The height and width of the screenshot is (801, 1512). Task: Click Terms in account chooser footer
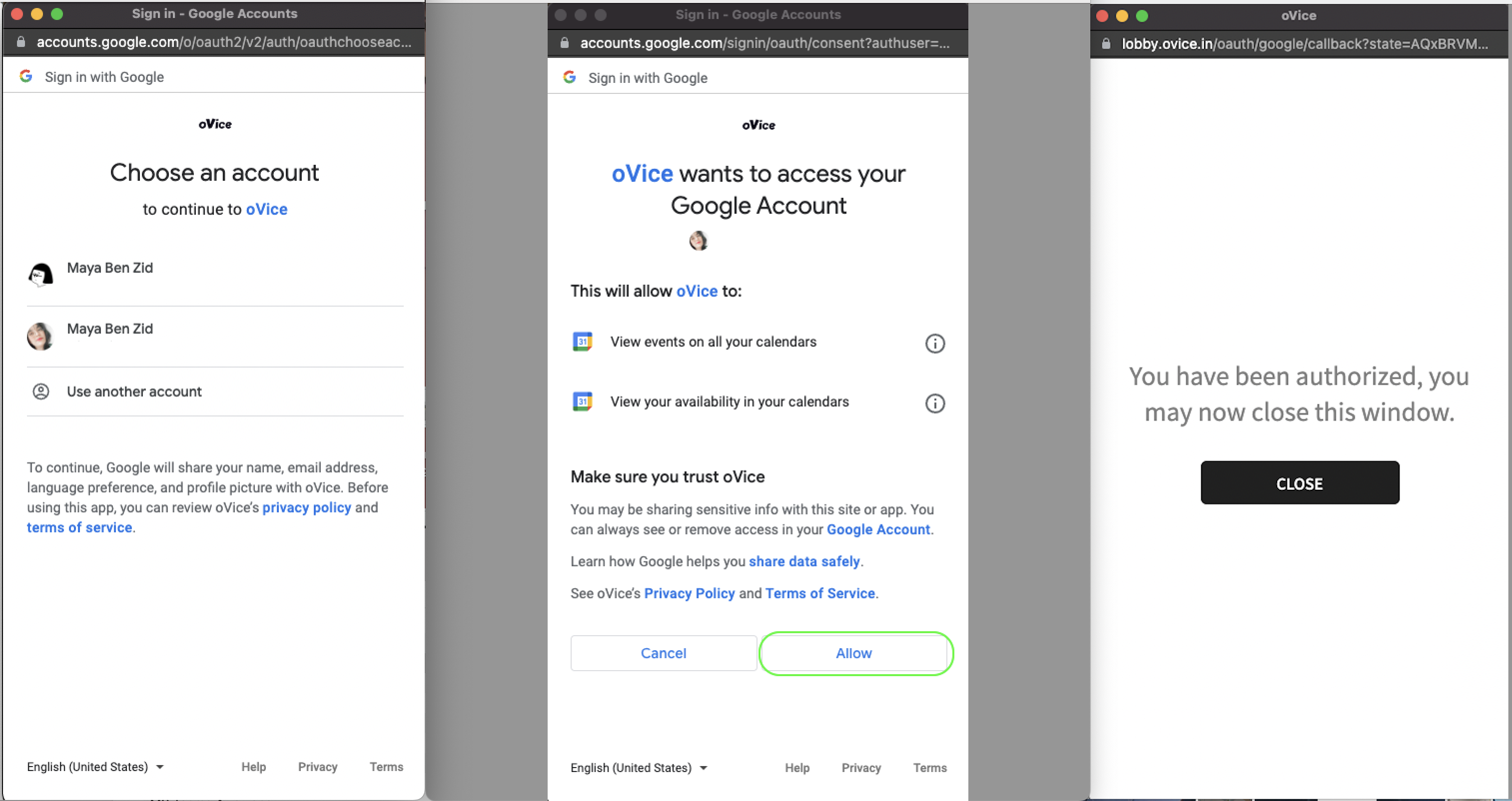pyautogui.click(x=386, y=767)
